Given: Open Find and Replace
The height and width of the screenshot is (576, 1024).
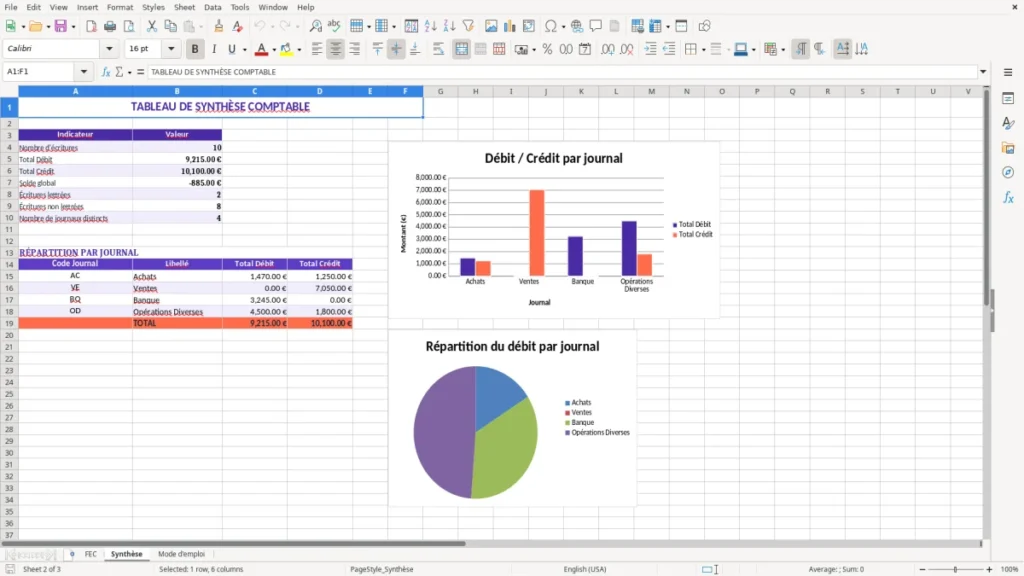Looking at the screenshot, I should coord(315,26).
